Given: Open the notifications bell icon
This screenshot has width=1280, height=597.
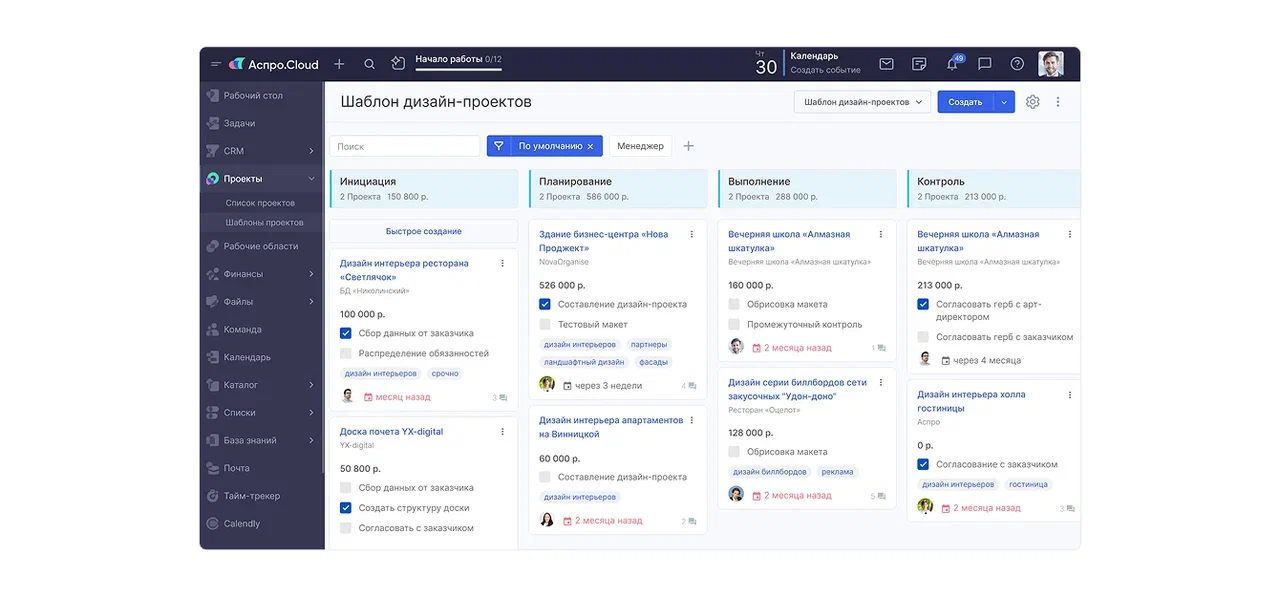Looking at the screenshot, I should [x=952, y=64].
